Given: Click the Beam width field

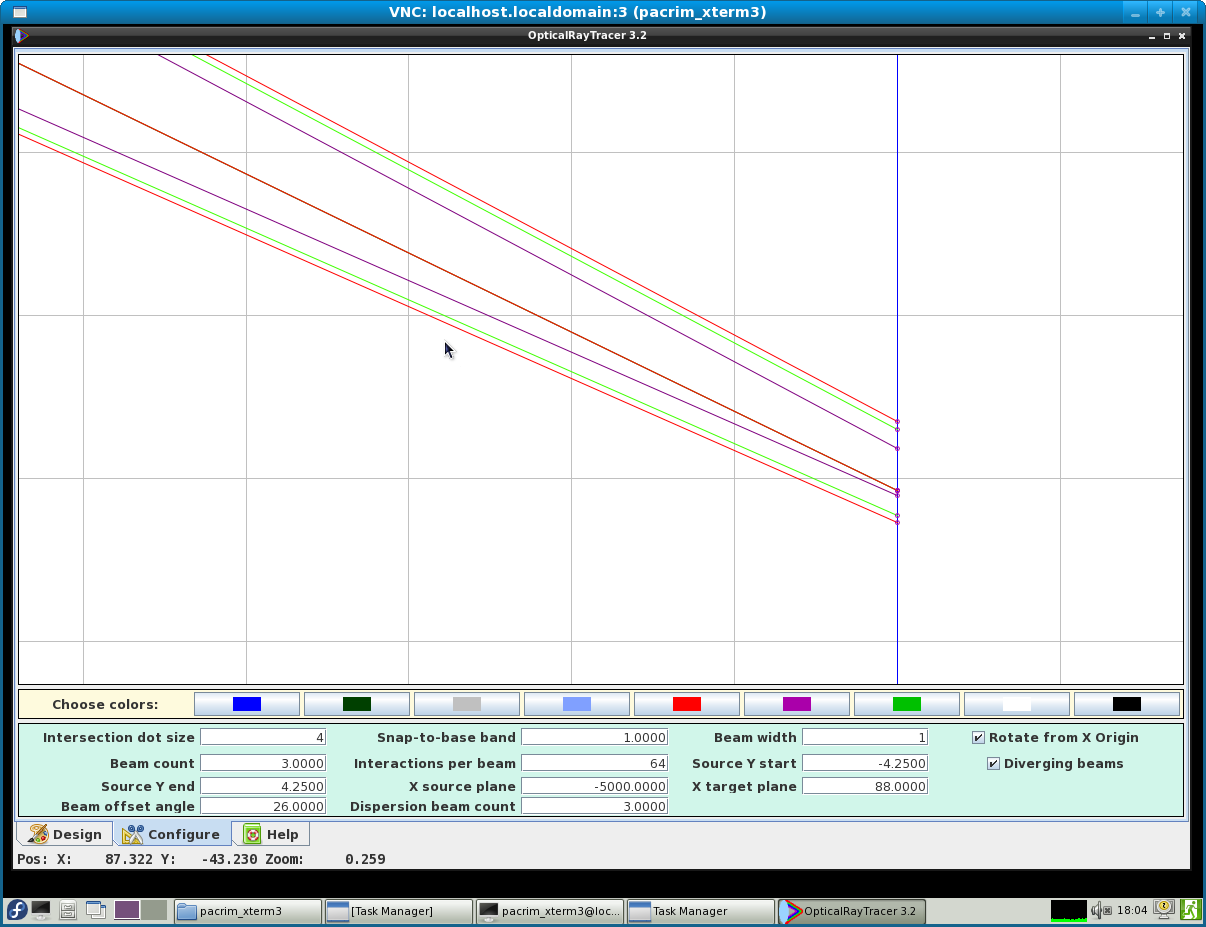Looking at the screenshot, I should (865, 737).
